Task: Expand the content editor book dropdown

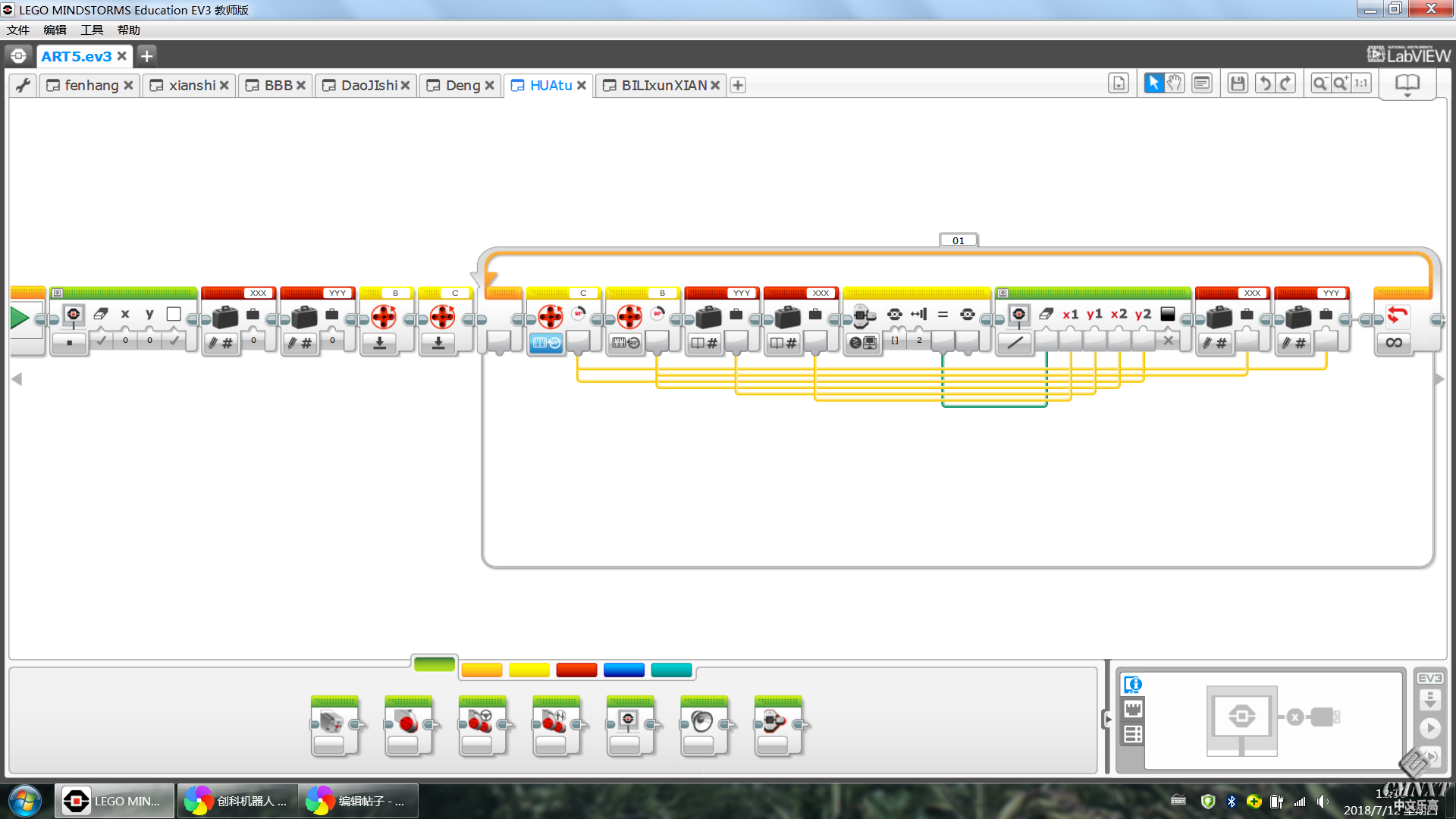Action: click(x=1407, y=85)
